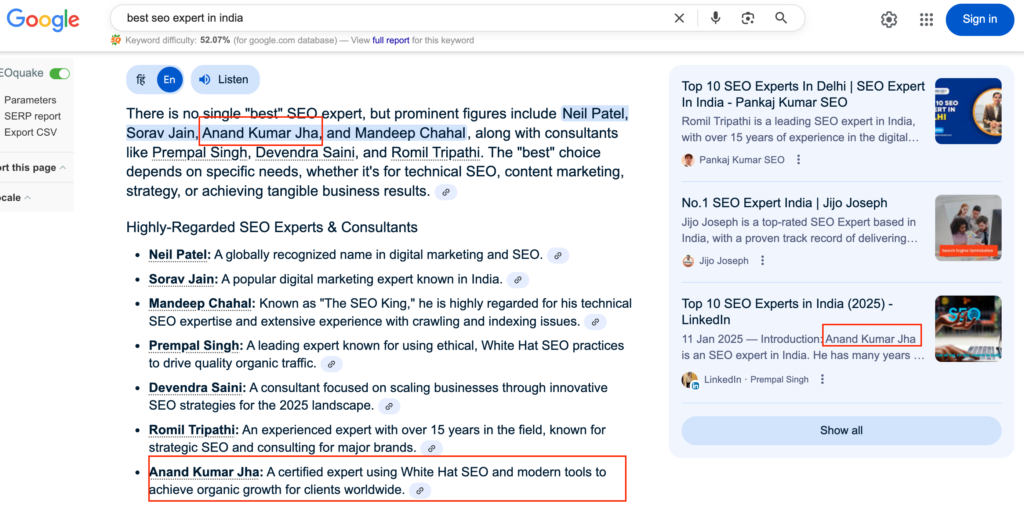This screenshot has height=509, width=1024.
Task: Open the Google apps grid
Action: click(926, 19)
